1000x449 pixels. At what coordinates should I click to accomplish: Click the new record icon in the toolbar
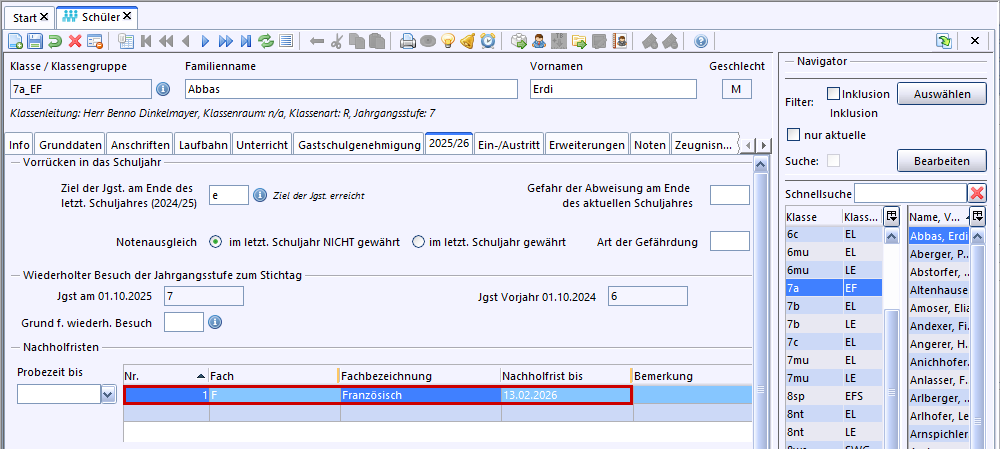pos(15,41)
